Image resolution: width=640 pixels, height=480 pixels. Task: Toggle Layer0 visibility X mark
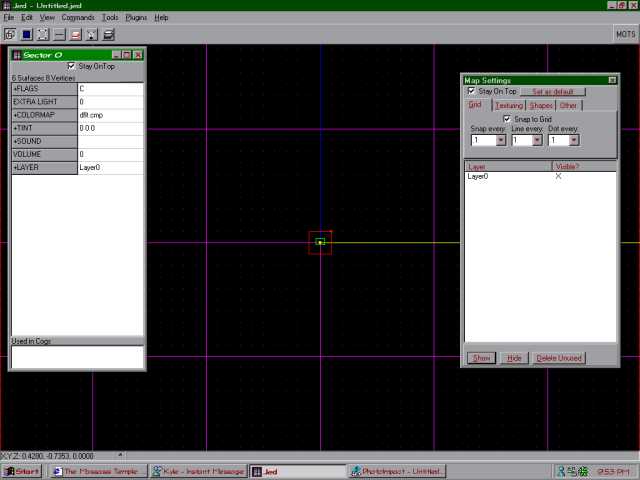click(x=558, y=176)
